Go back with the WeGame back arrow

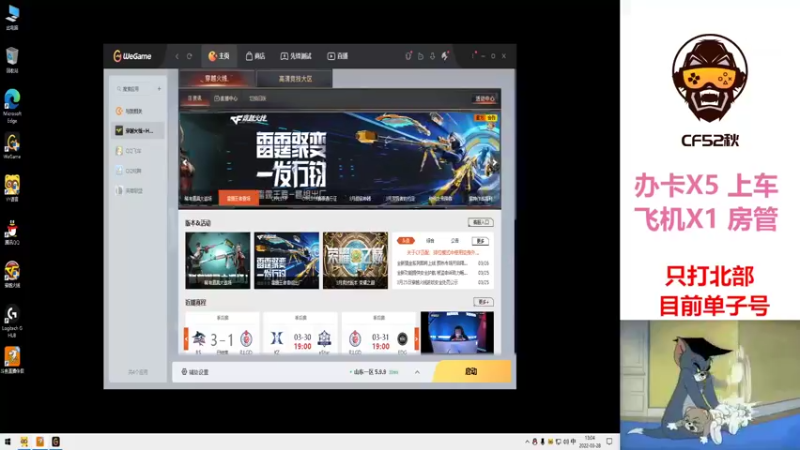click(177, 56)
